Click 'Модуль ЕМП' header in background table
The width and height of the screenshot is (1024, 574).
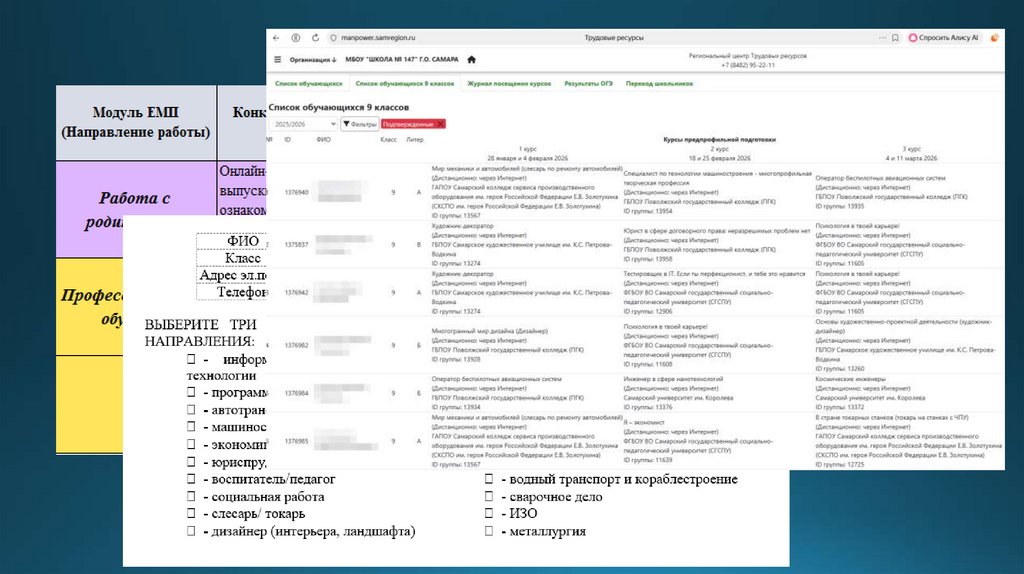(x=136, y=112)
